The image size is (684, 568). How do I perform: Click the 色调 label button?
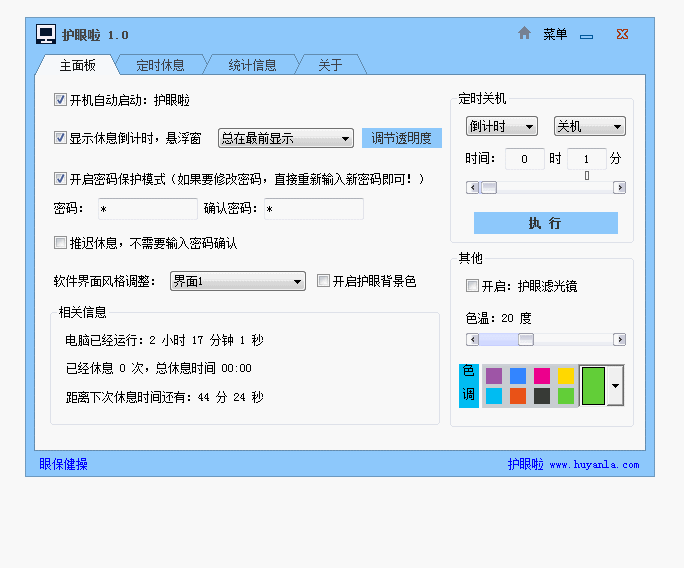click(469, 386)
